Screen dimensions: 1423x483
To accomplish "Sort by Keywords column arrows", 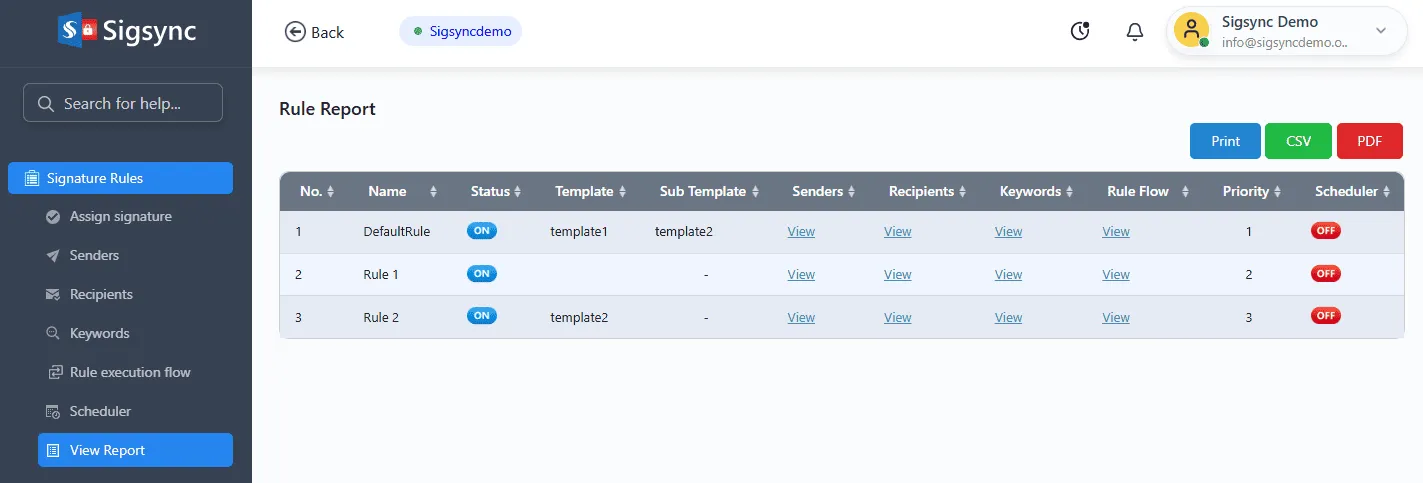I will pos(1070,191).
